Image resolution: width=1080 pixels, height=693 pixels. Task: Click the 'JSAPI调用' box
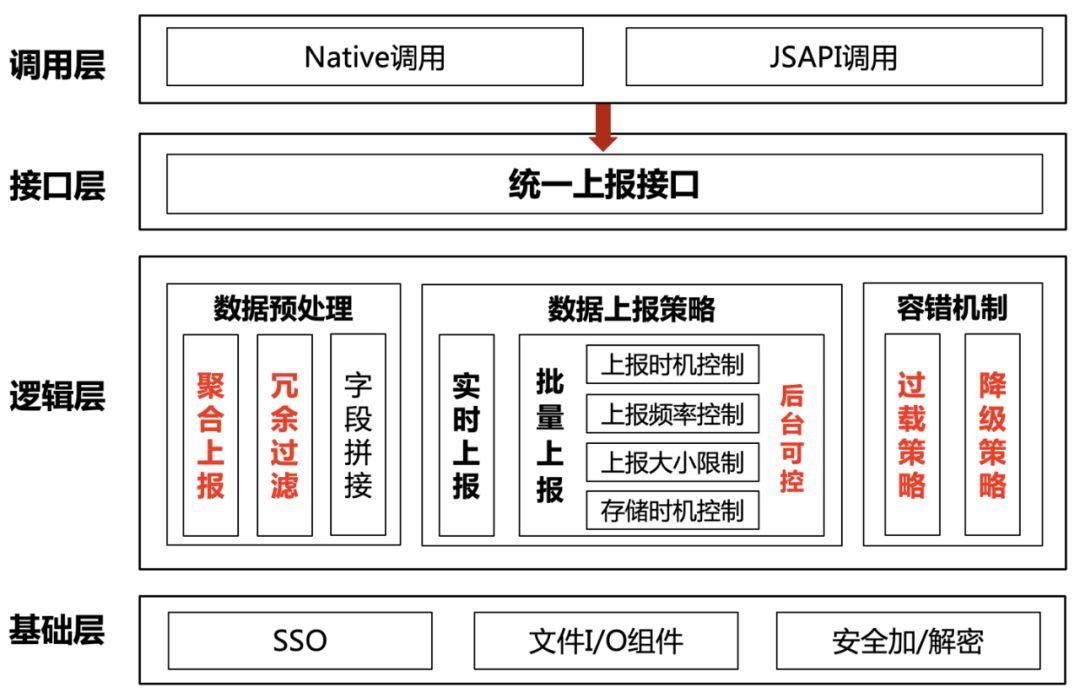[833, 56]
